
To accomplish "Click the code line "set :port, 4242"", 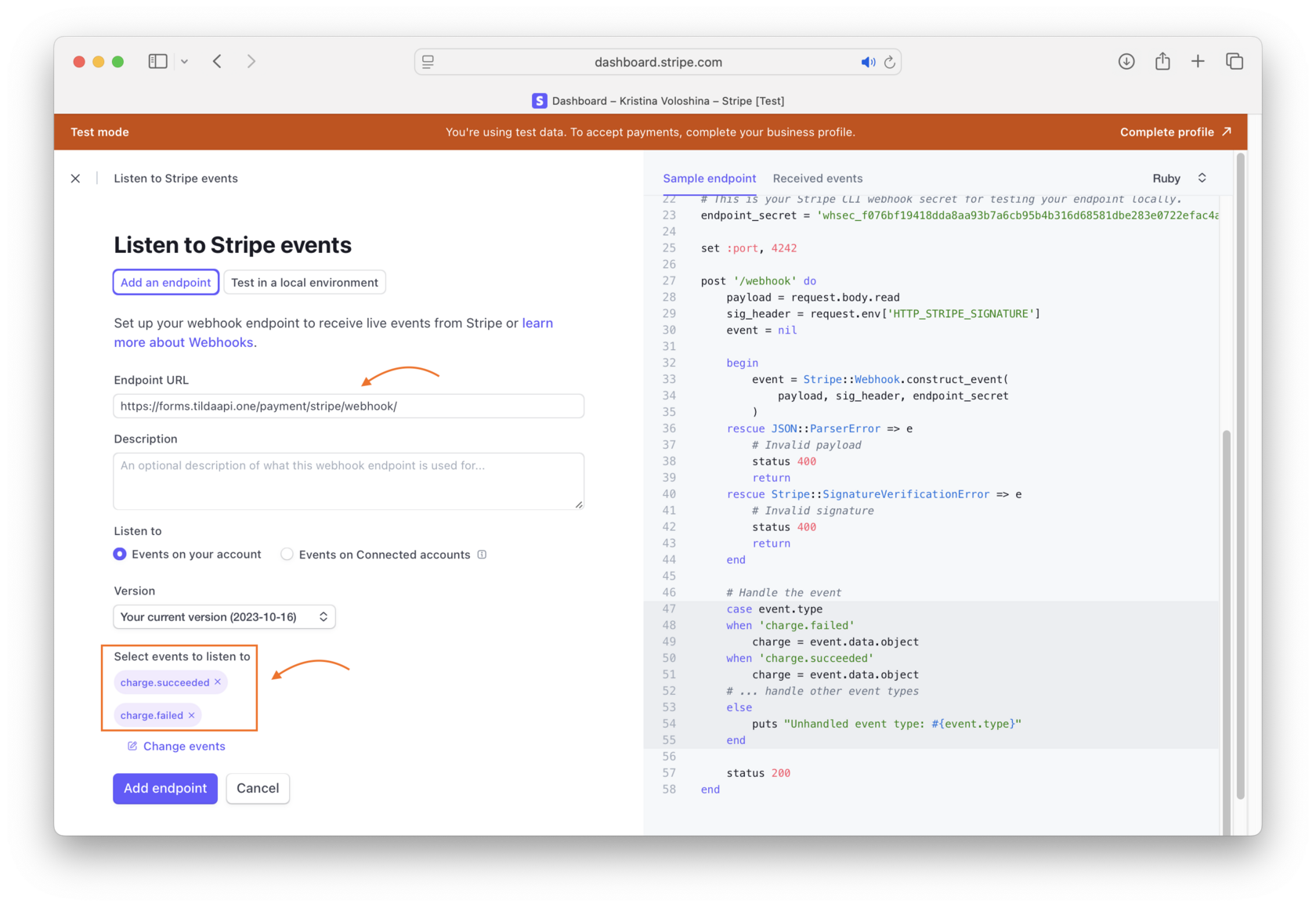I will coord(749,248).
